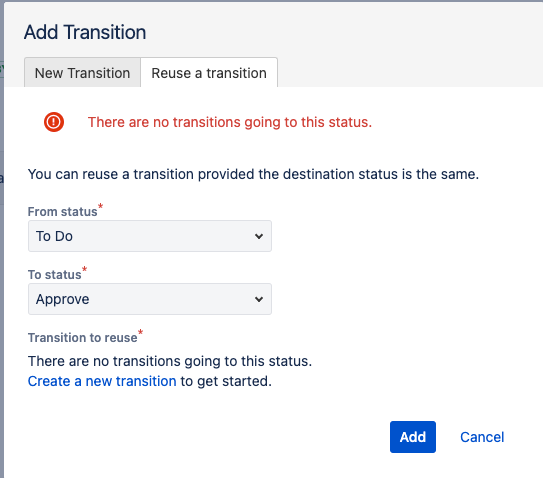Click the From status field label
Viewport: 543px width, 478px height.
click(x=62, y=212)
